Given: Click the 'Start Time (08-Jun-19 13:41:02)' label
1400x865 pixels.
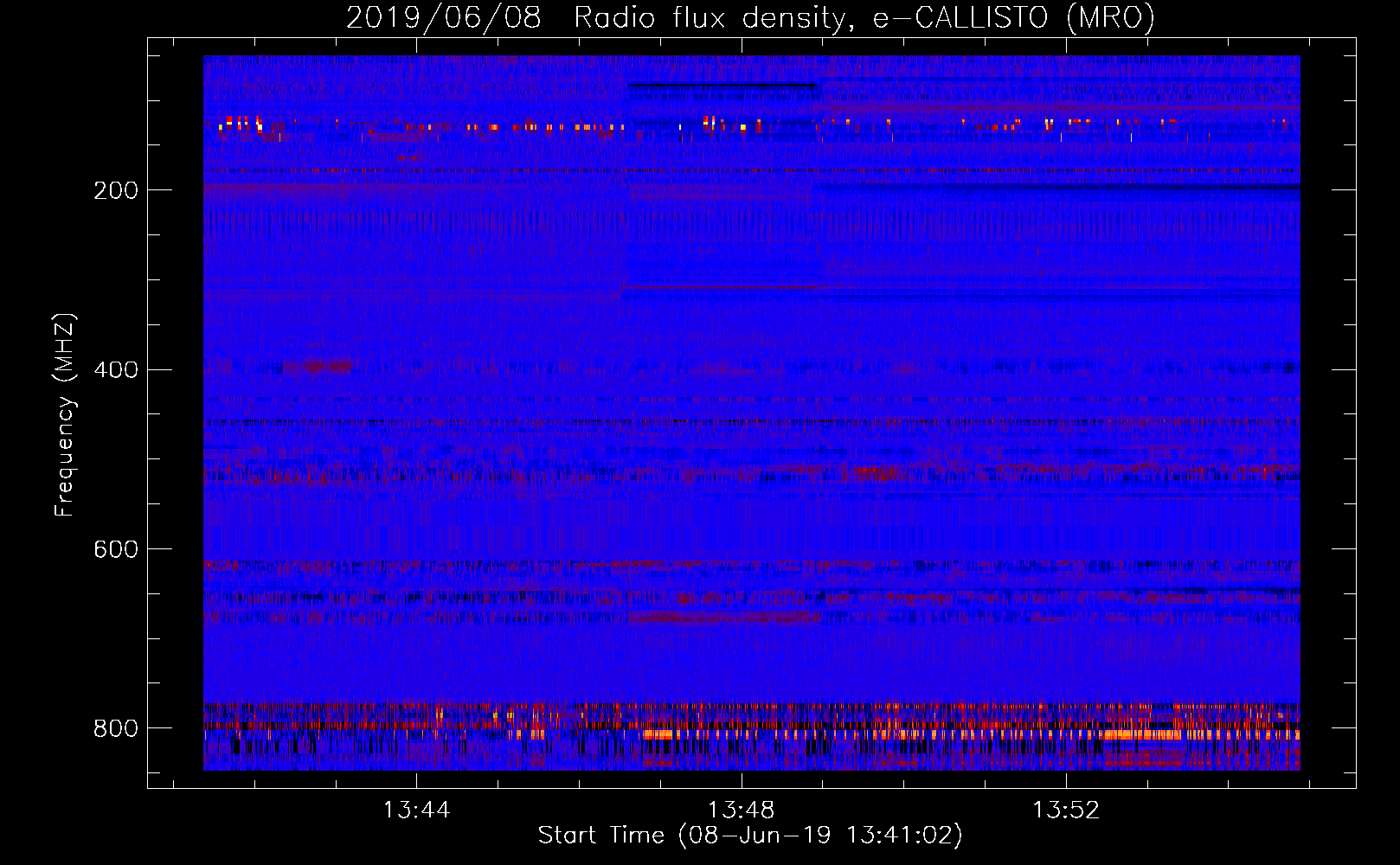Looking at the screenshot, I should coord(750,836).
